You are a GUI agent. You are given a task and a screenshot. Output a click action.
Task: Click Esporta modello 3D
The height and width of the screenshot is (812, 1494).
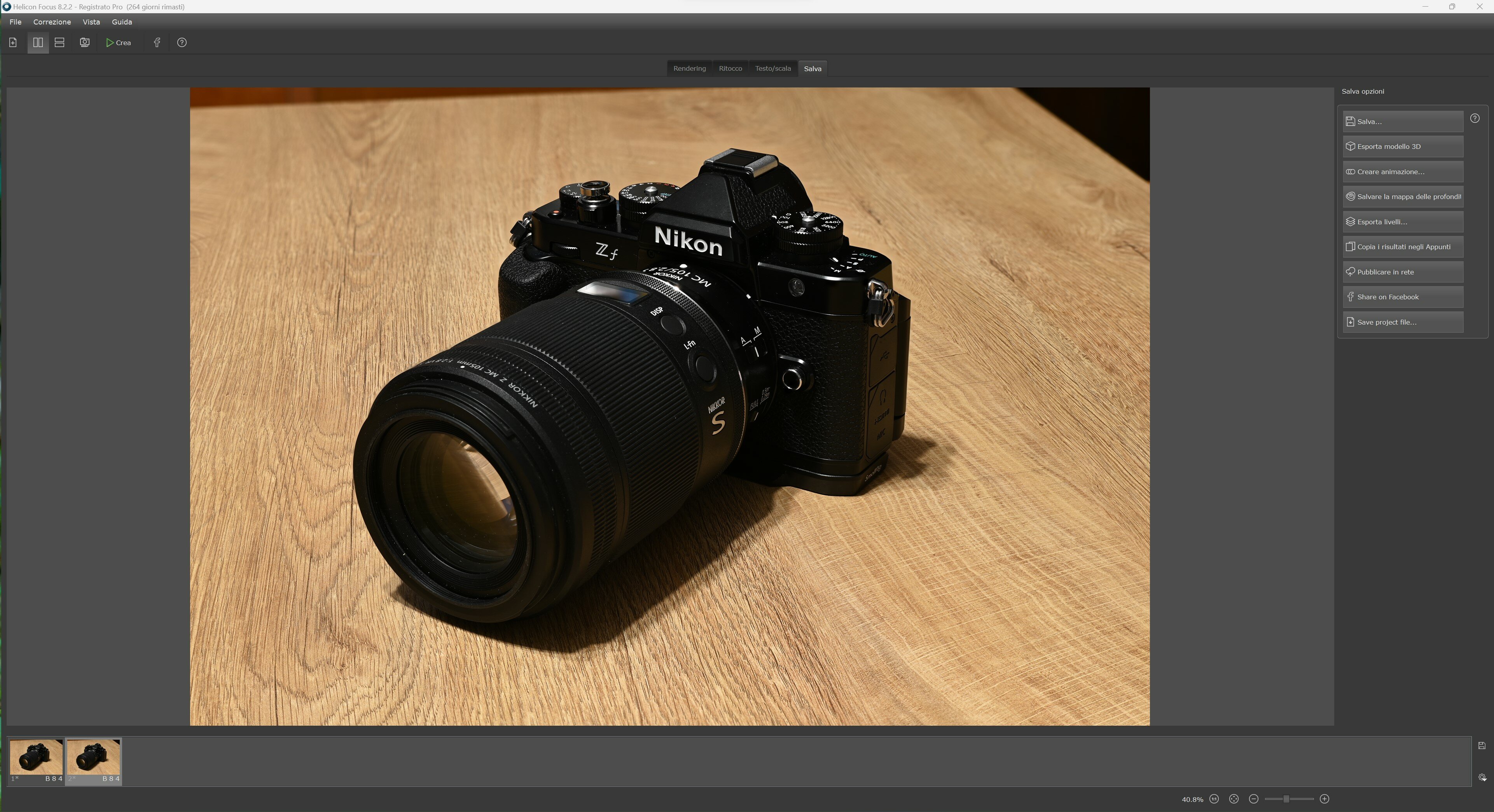pyautogui.click(x=1402, y=146)
